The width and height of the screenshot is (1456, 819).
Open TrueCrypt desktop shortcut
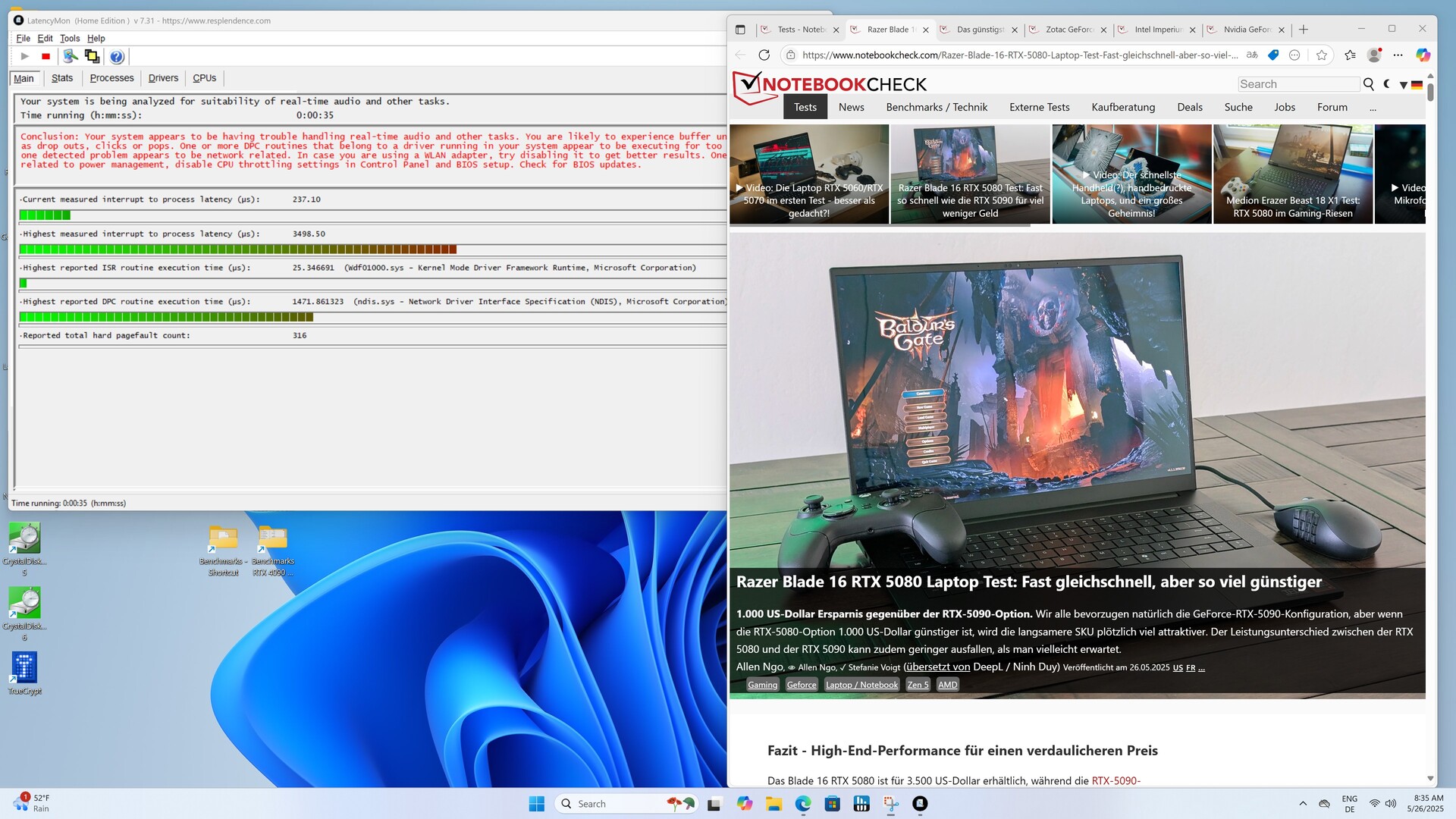tap(24, 673)
